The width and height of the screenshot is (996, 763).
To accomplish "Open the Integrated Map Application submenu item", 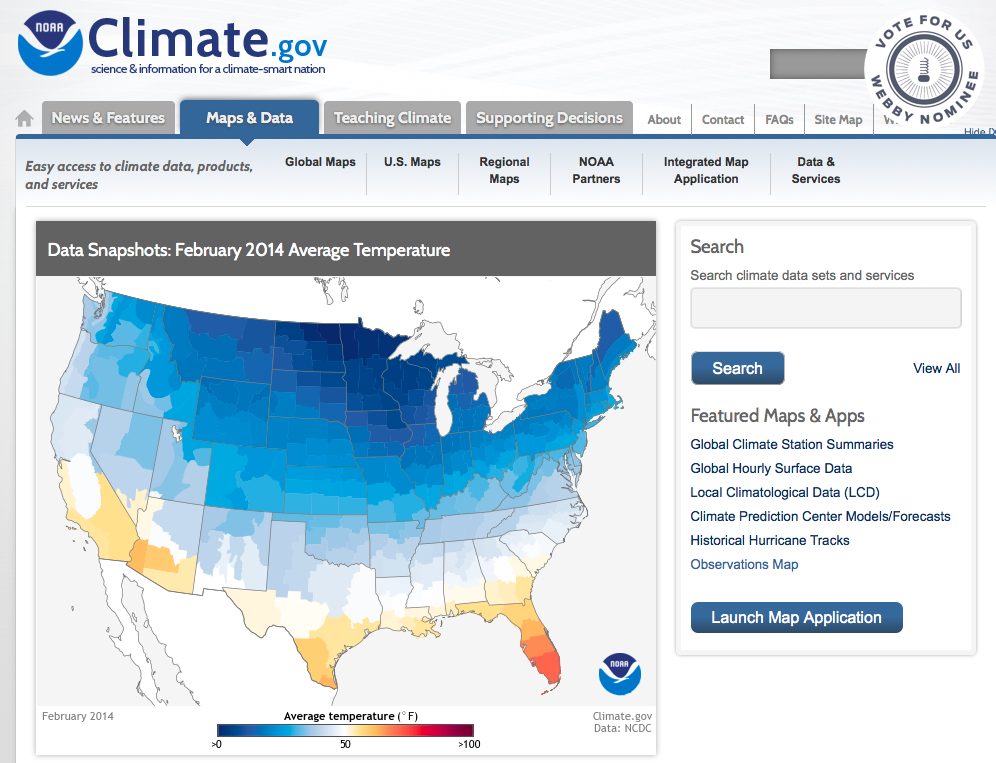I will click(x=706, y=170).
